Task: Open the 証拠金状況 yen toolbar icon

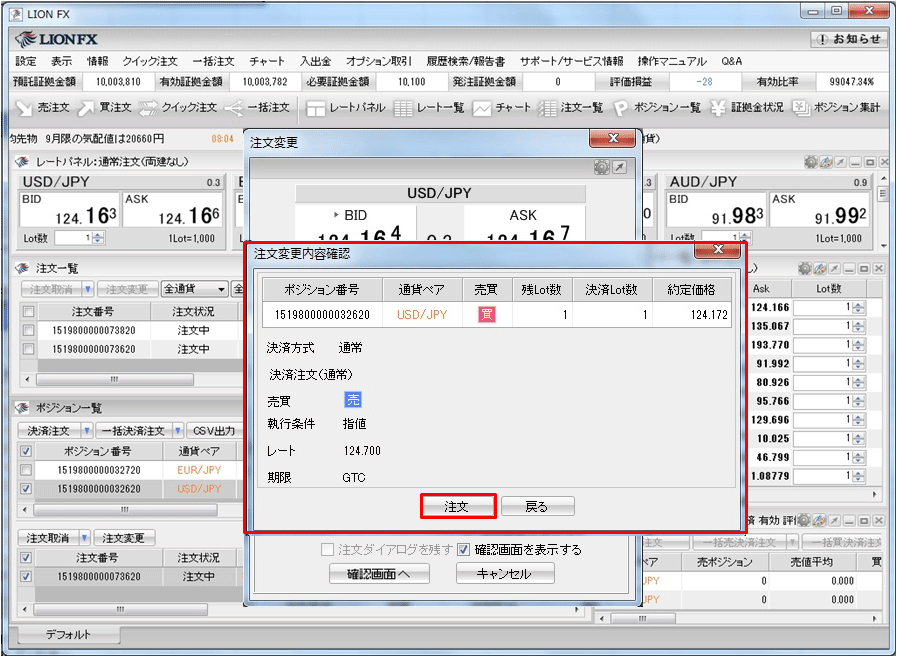Action: pyautogui.click(x=747, y=108)
